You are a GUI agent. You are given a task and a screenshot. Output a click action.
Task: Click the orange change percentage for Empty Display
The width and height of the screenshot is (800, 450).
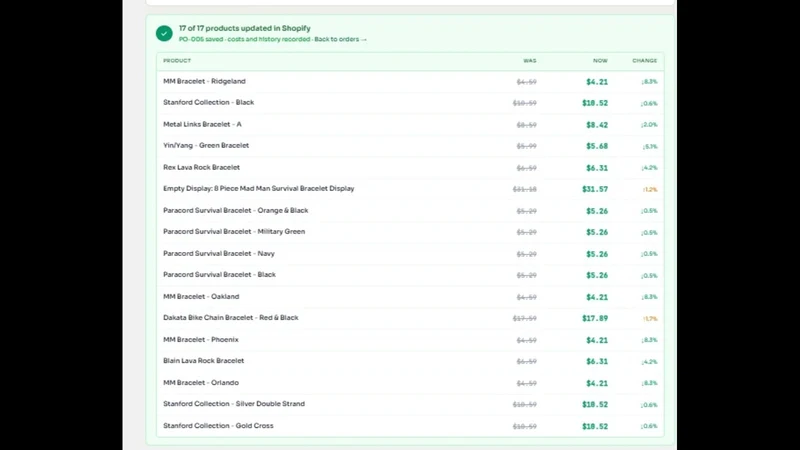click(x=650, y=189)
